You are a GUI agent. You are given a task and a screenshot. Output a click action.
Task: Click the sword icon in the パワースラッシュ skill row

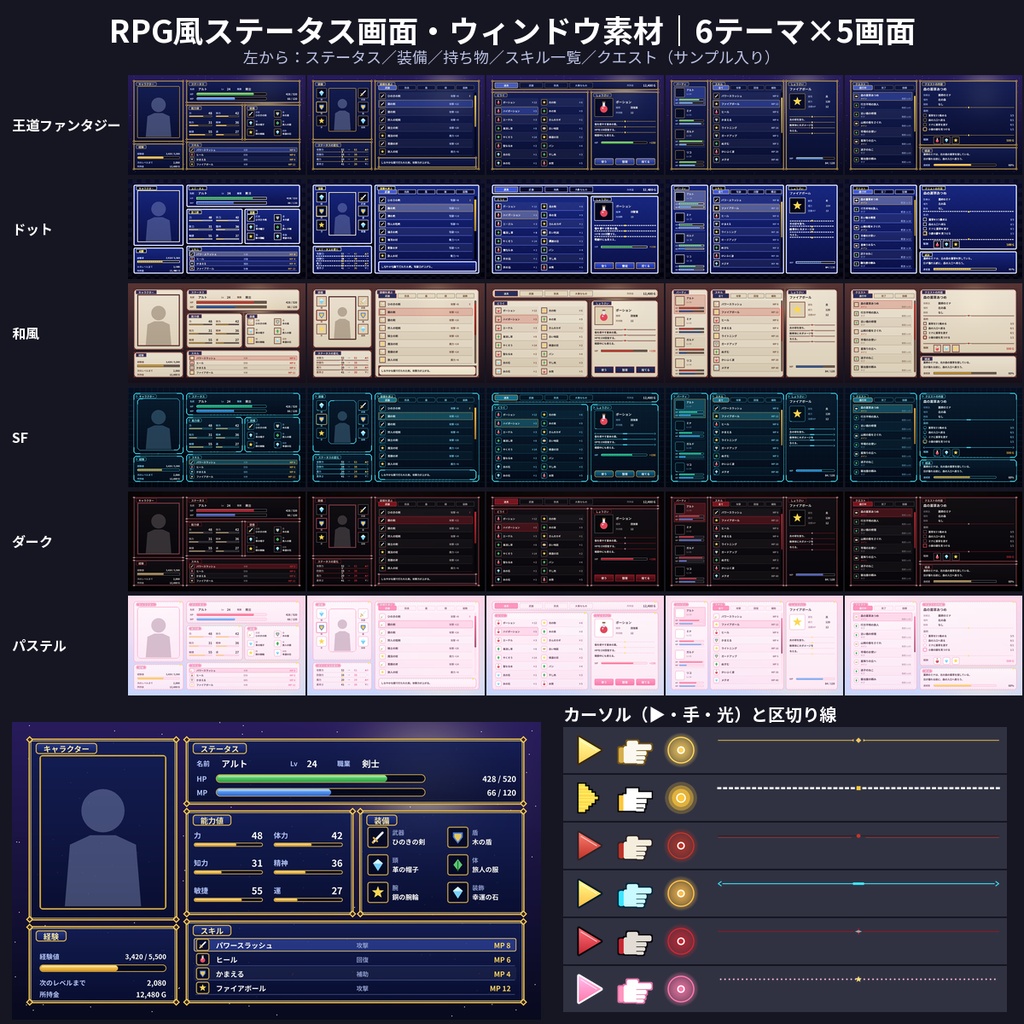pyautogui.click(x=203, y=945)
